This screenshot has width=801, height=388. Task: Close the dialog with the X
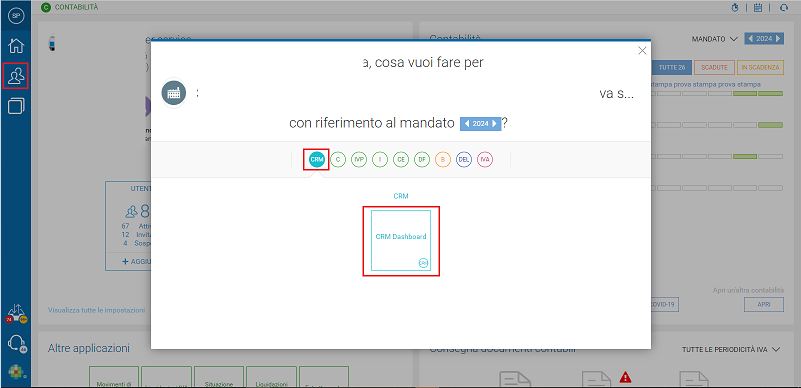click(x=642, y=51)
